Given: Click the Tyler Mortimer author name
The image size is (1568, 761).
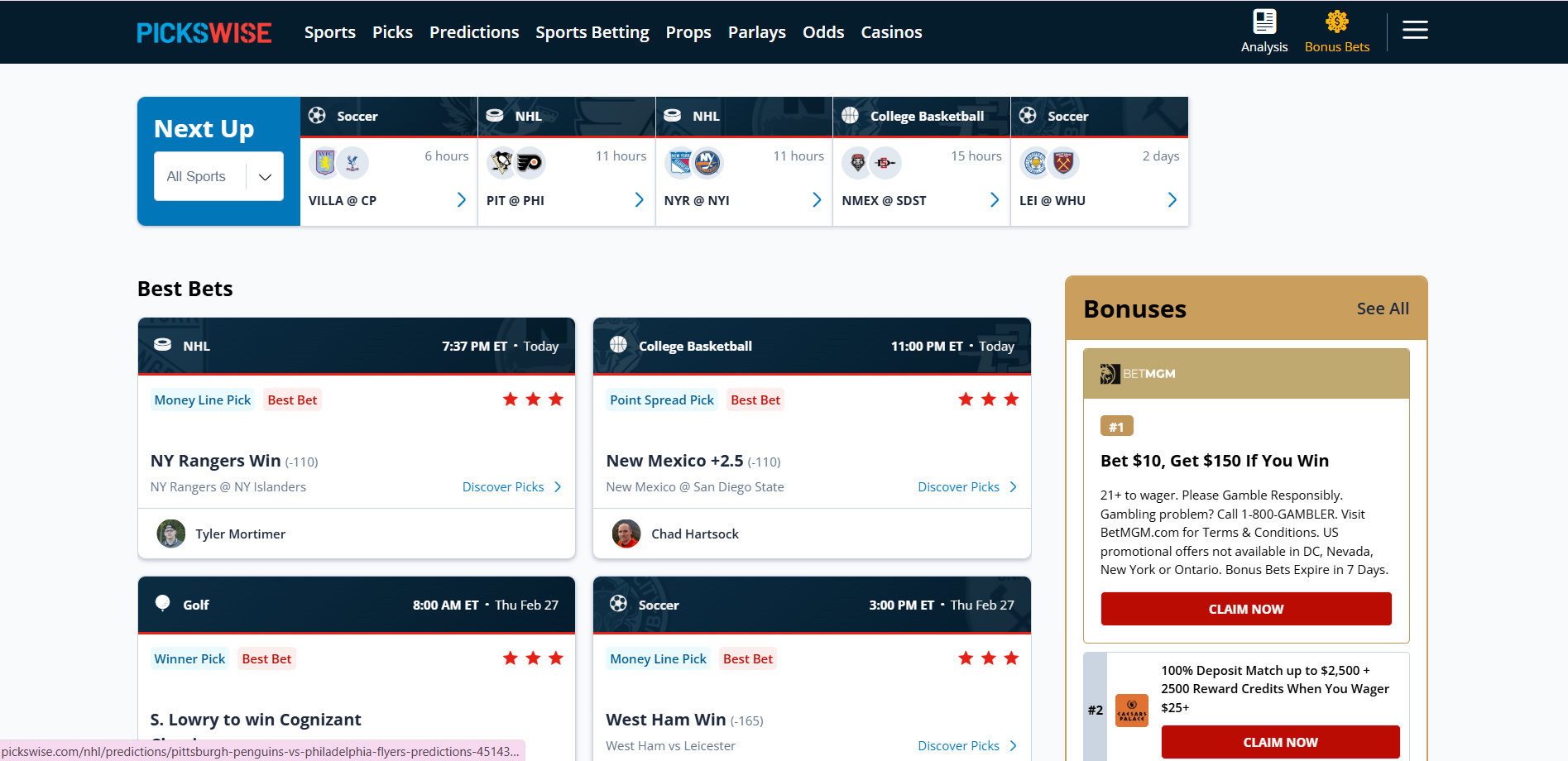Looking at the screenshot, I should (x=241, y=534).
